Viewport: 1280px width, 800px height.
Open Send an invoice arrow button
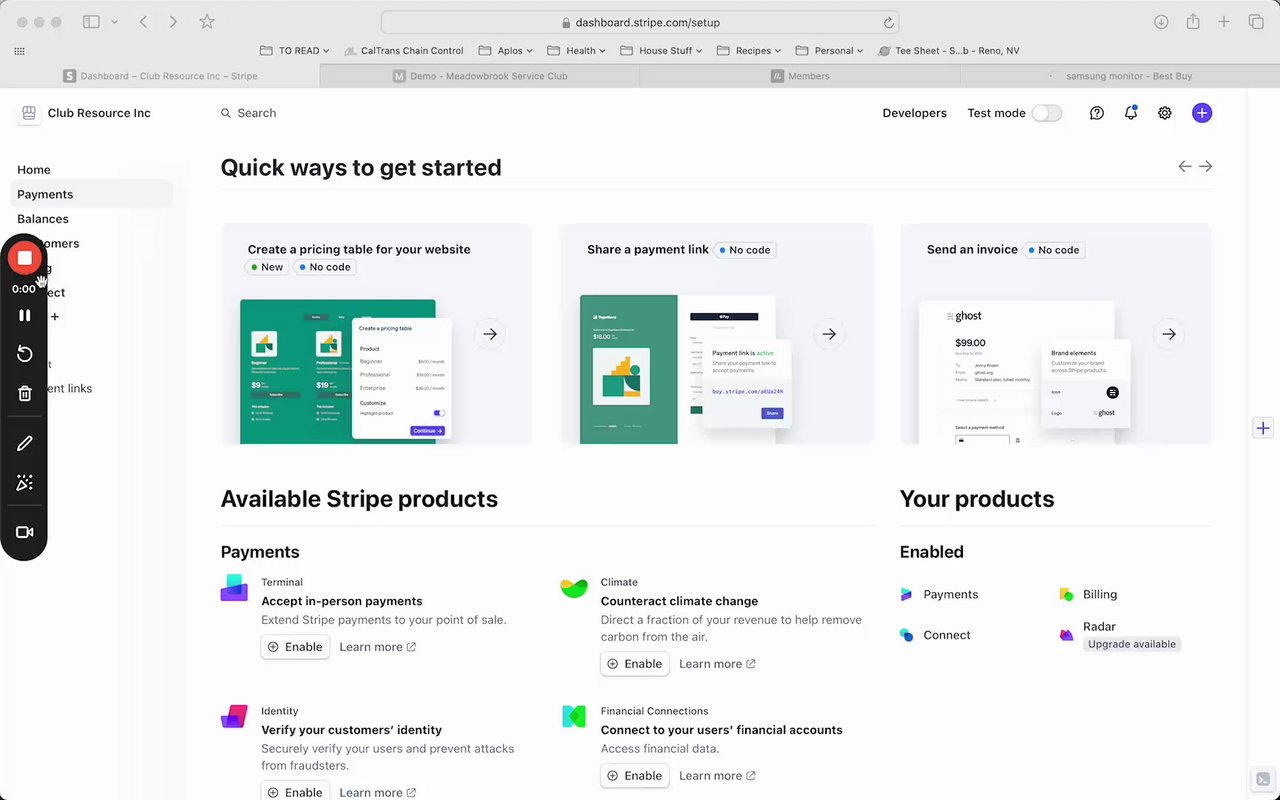(1169, 334)
